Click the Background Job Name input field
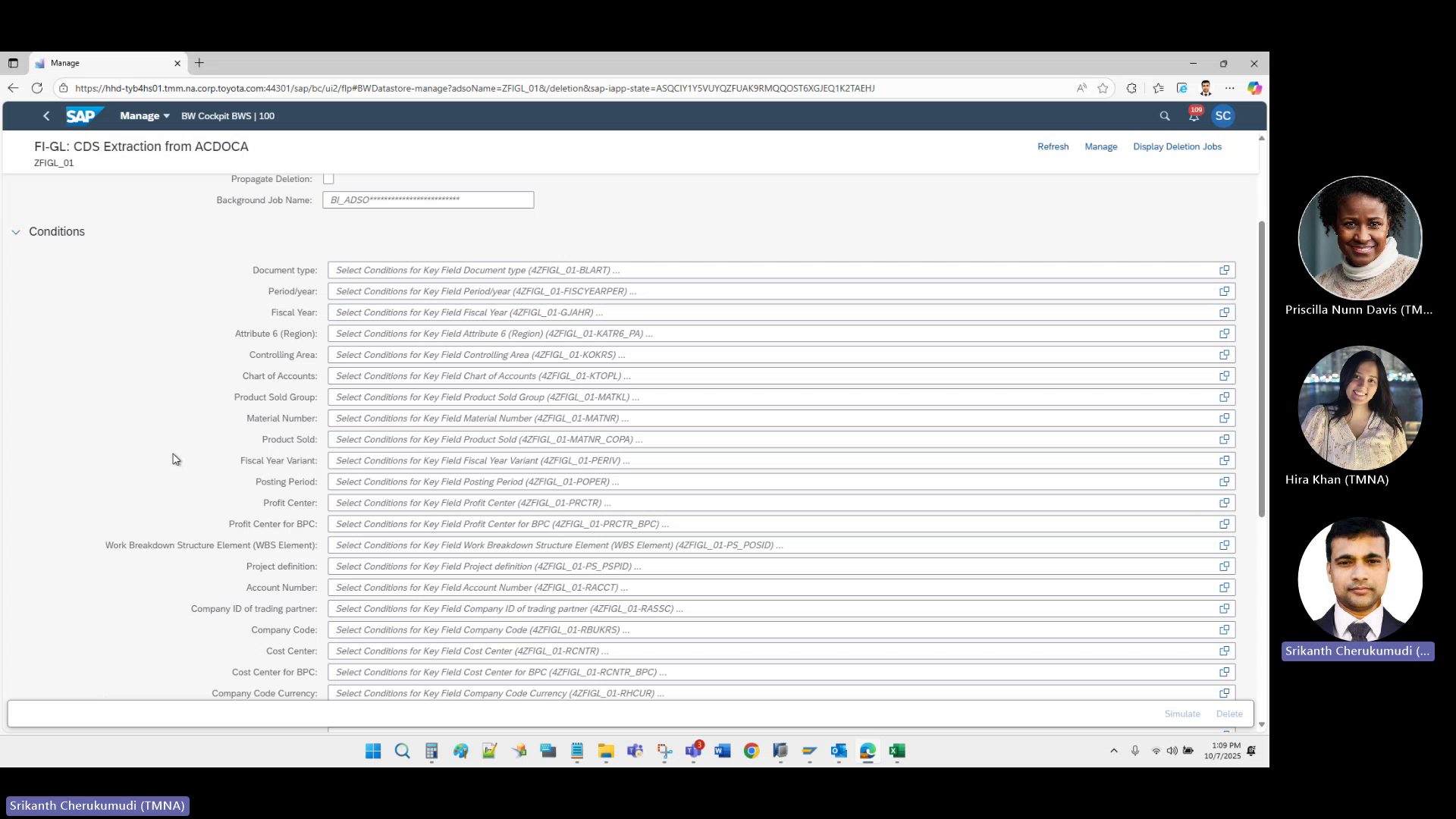1456x819 pixels. tap(428, 199)
